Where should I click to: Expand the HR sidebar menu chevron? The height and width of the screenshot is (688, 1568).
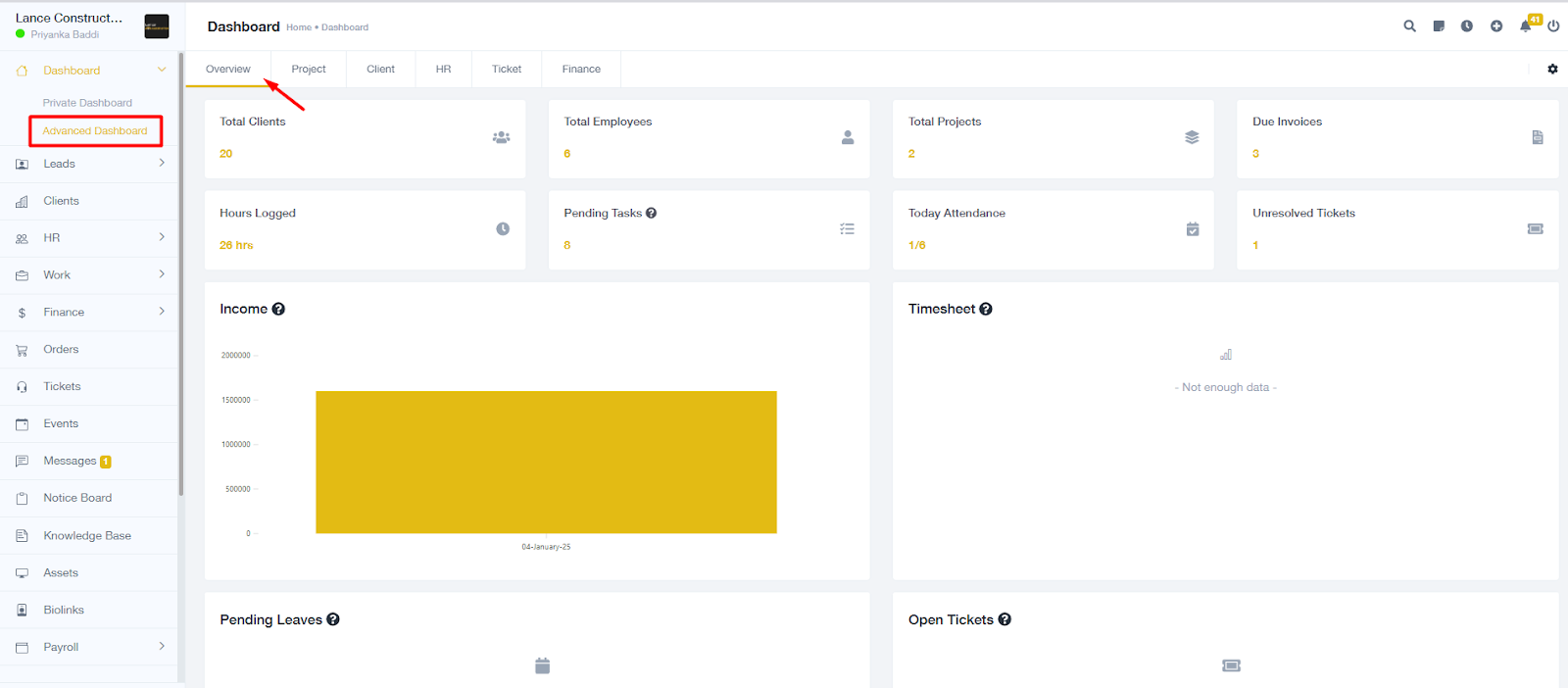pyautogui.click(x=162, y=237)
